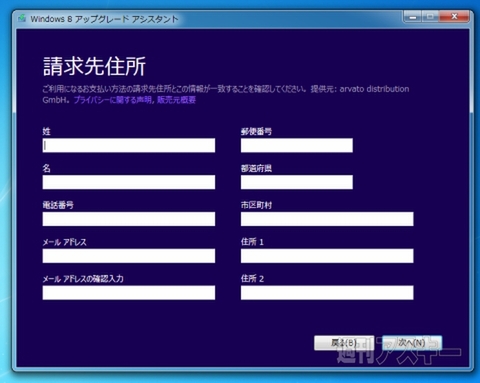Click the Upgrade Assistant title bar icon
This screenshot has height=383, width=480.
pos(22,19)
